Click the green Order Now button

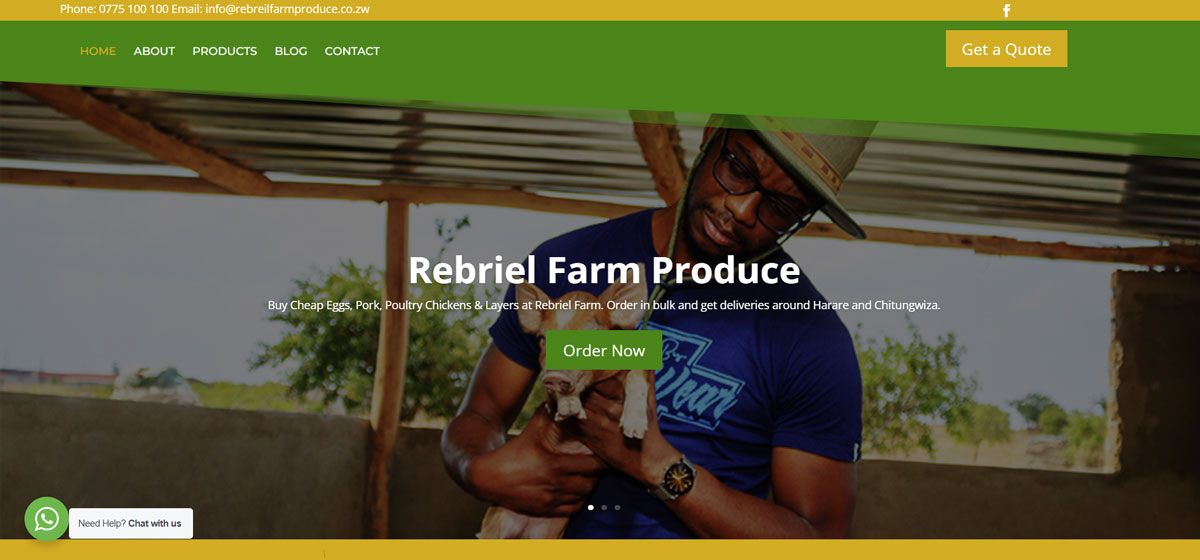[604, 350]
